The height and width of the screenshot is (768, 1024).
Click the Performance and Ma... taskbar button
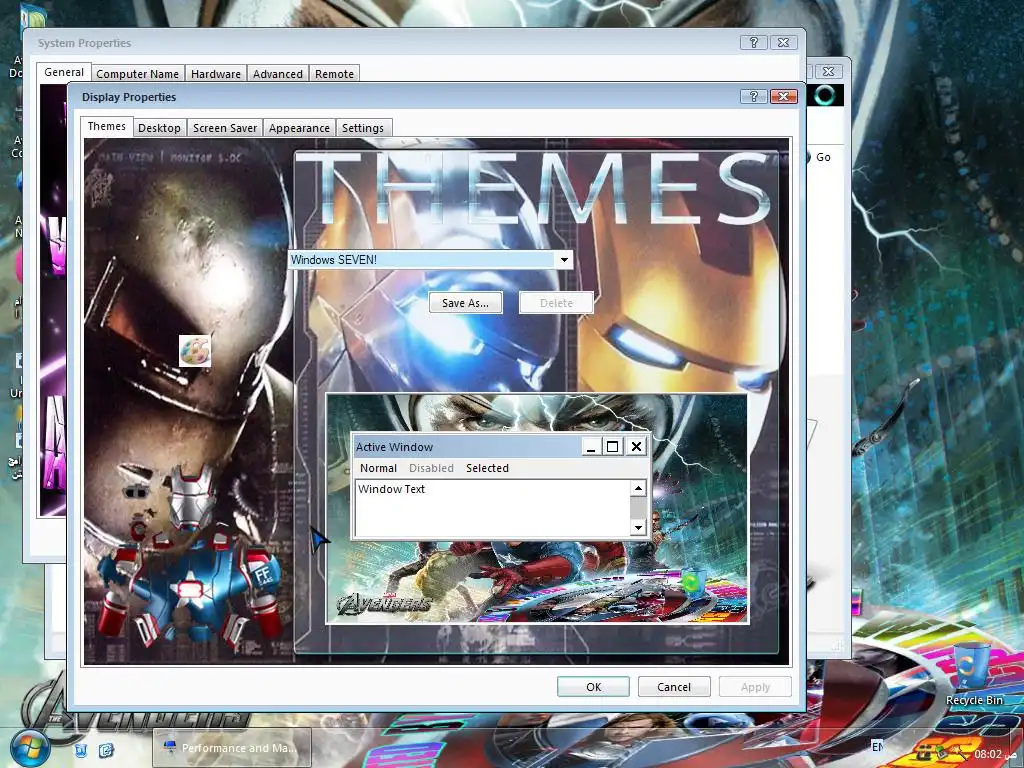(232, 748)
